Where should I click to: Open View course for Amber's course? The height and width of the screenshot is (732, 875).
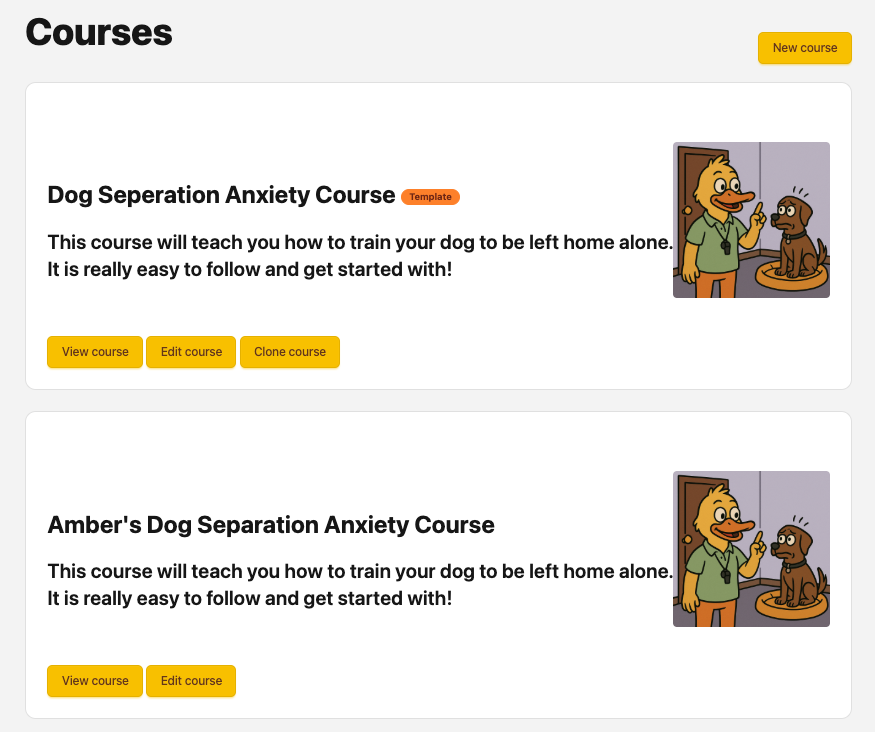click(x=95, y=681)
